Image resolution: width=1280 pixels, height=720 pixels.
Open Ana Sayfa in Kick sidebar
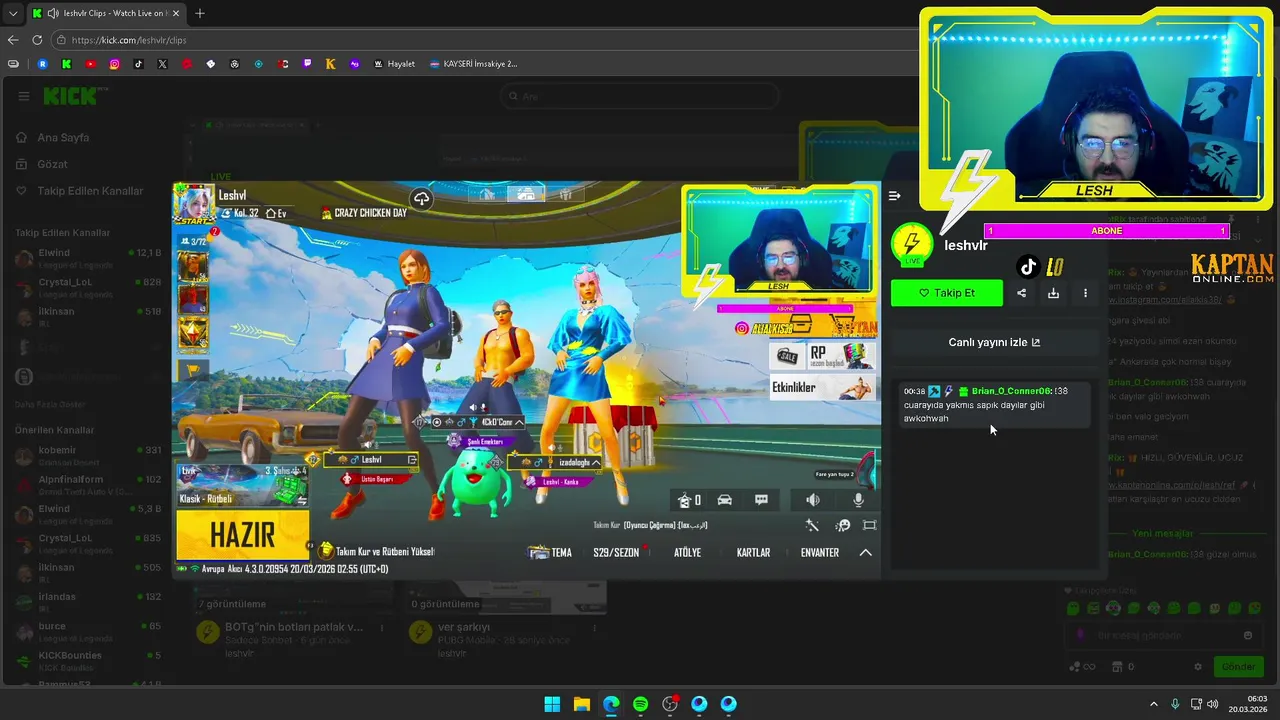(63, 137)
